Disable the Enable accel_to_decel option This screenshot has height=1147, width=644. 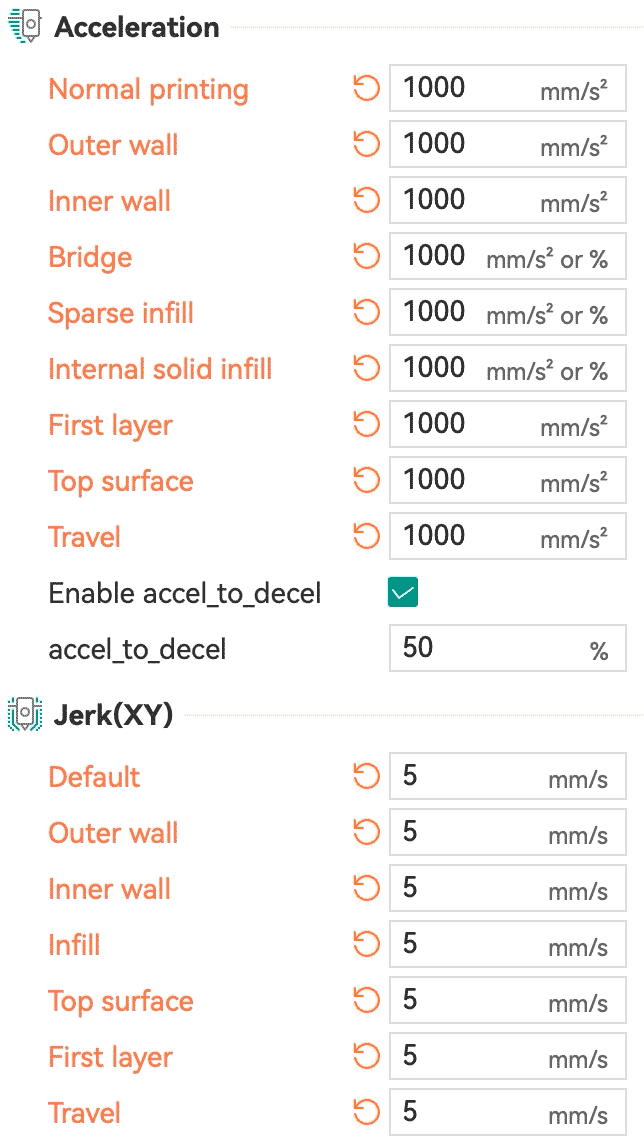click(x=401, y=592)
